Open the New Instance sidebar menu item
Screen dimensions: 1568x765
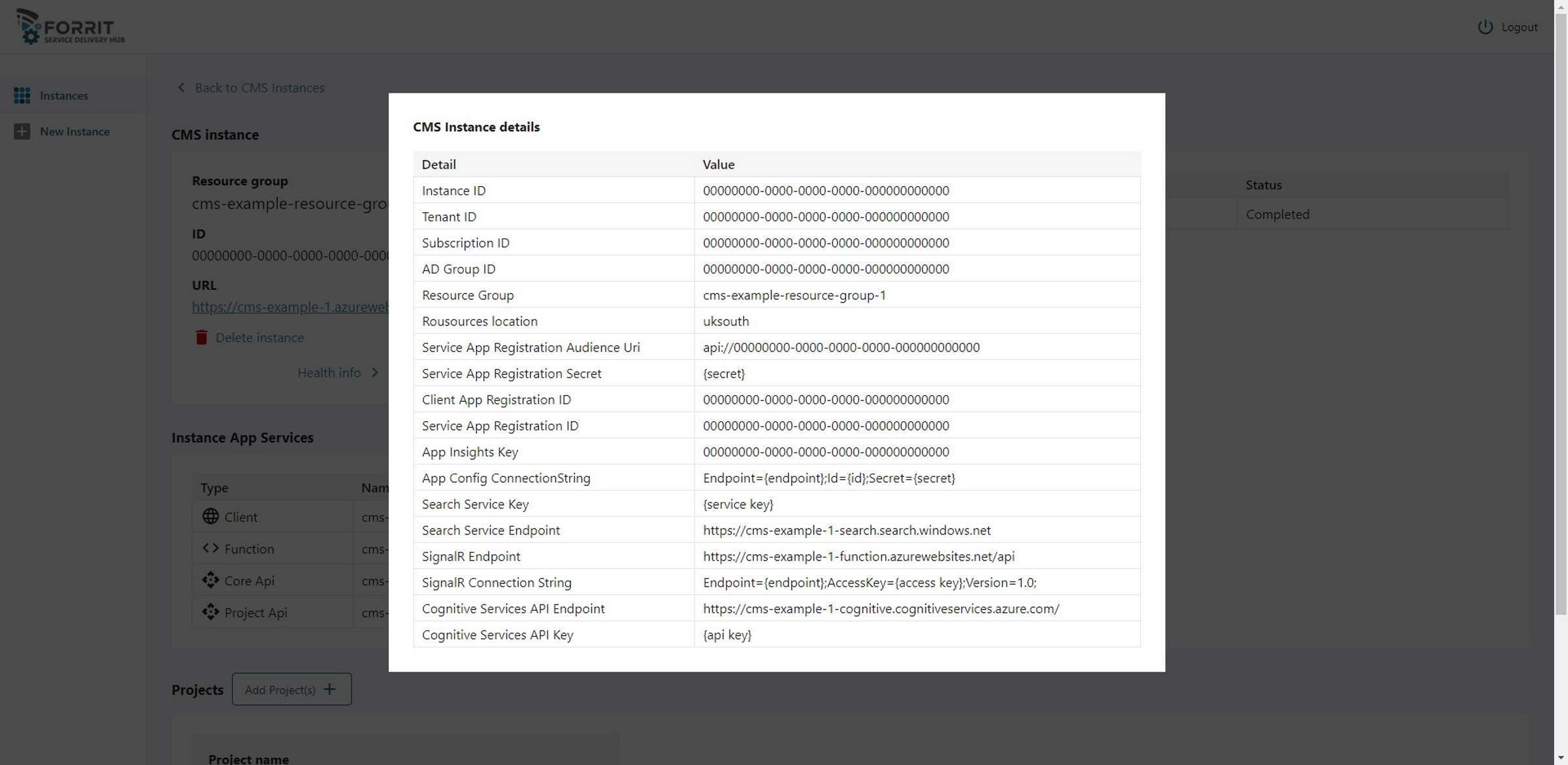point(74,131)
